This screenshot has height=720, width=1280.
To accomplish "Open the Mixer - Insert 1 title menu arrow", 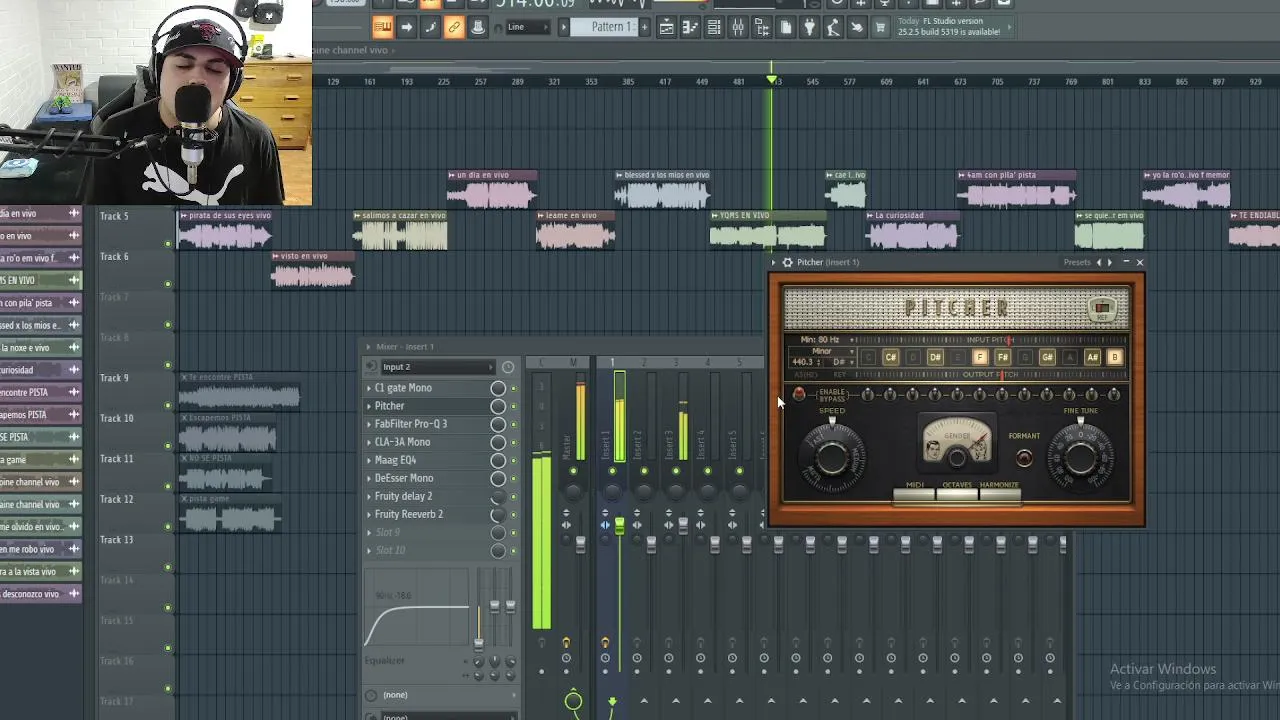I will (368, 347).
